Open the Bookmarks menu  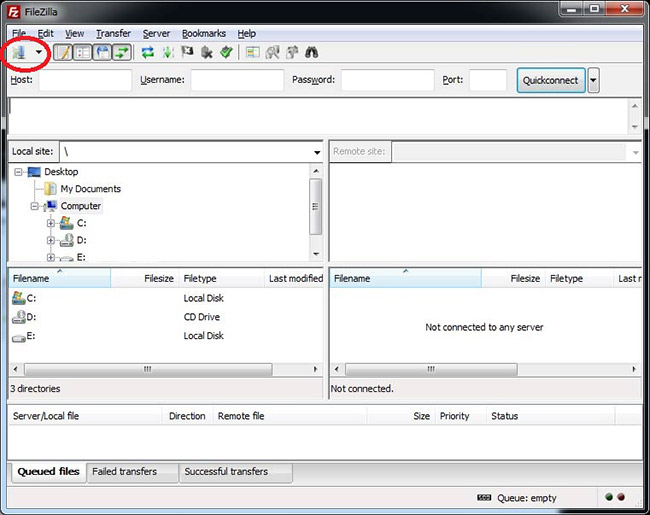click(x=204, y=34)
